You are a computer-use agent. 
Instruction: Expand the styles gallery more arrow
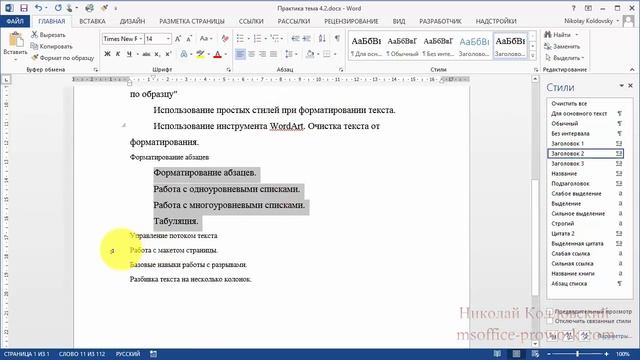coord(533,56)
